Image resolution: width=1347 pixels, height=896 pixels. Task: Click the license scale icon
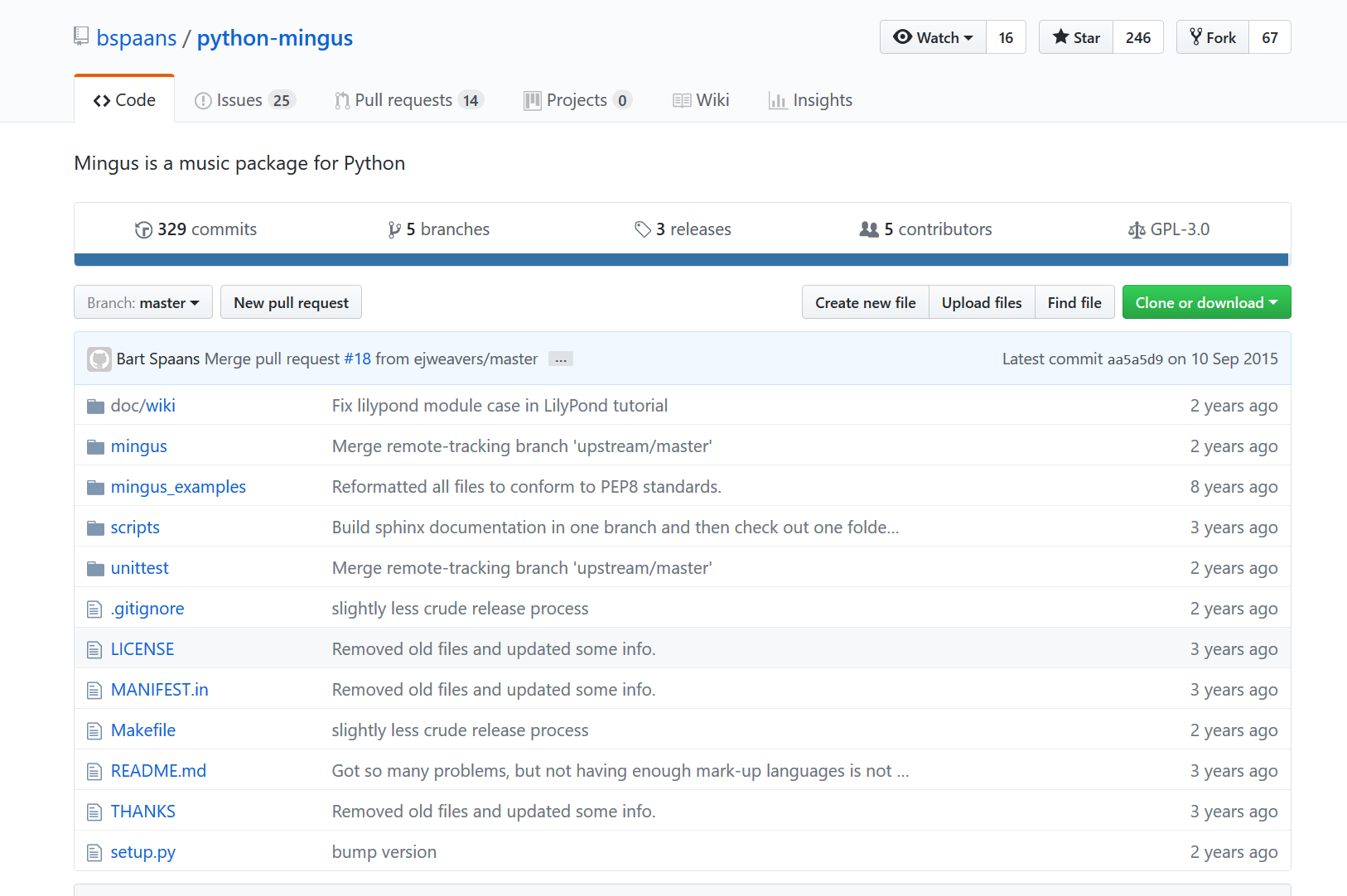1137,230
